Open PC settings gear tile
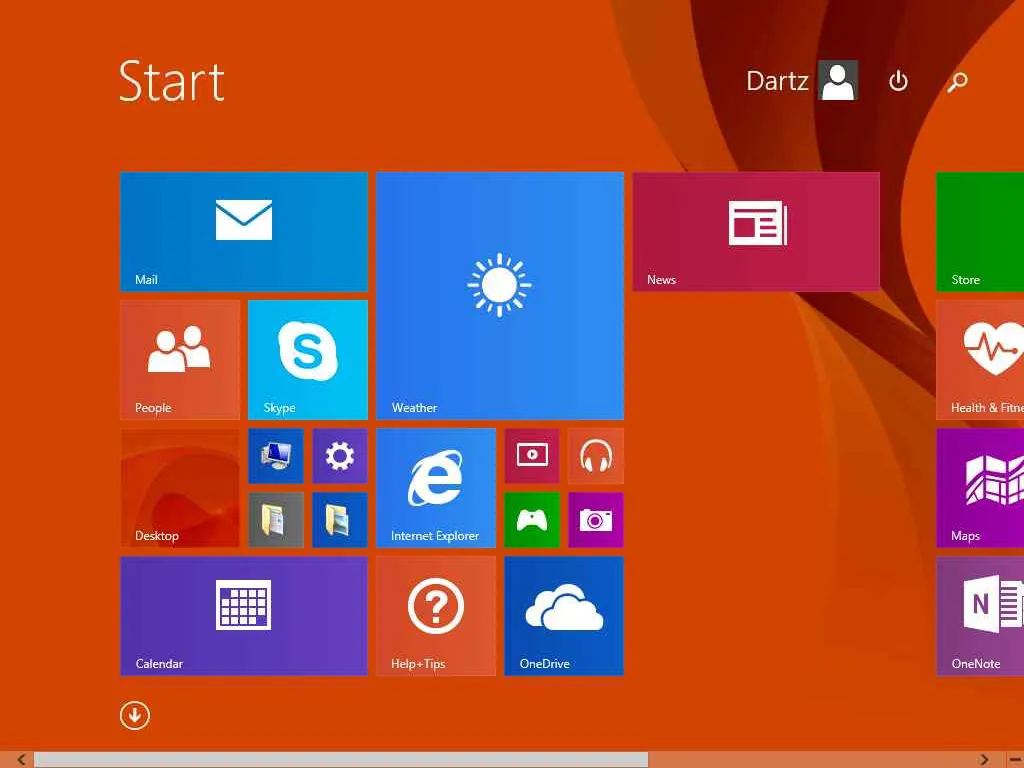Screen dimensions: 1024x768 (340, 455)
